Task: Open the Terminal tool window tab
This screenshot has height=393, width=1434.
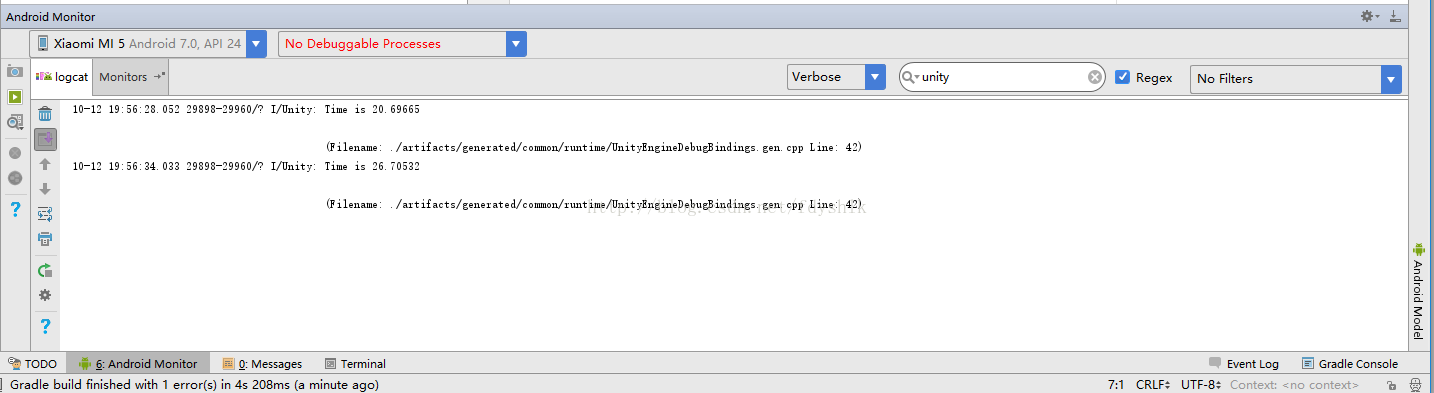Action: coord(355,364)
